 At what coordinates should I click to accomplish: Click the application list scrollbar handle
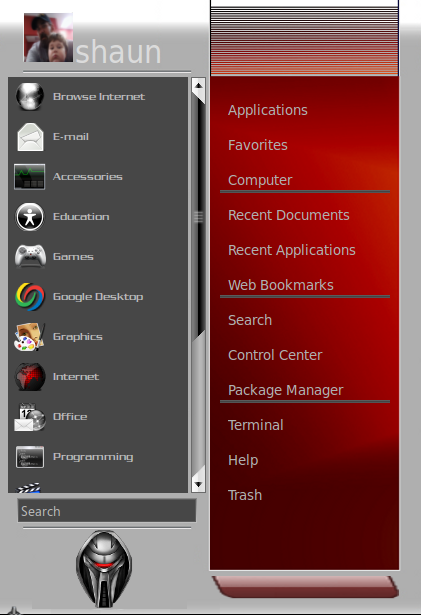[199, 217]
